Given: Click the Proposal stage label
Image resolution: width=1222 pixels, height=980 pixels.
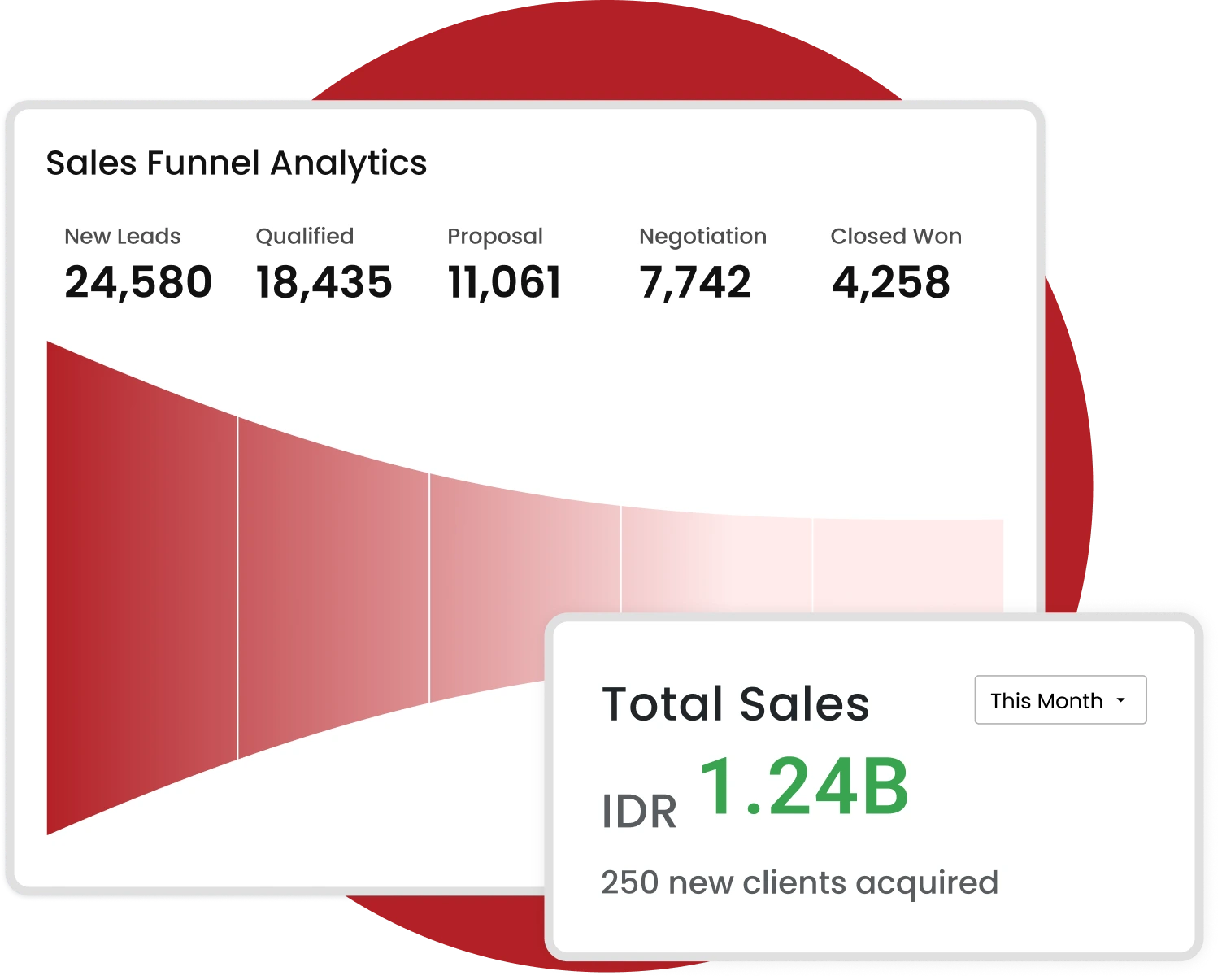Looking at the screenshot, I should pos(494,237).
